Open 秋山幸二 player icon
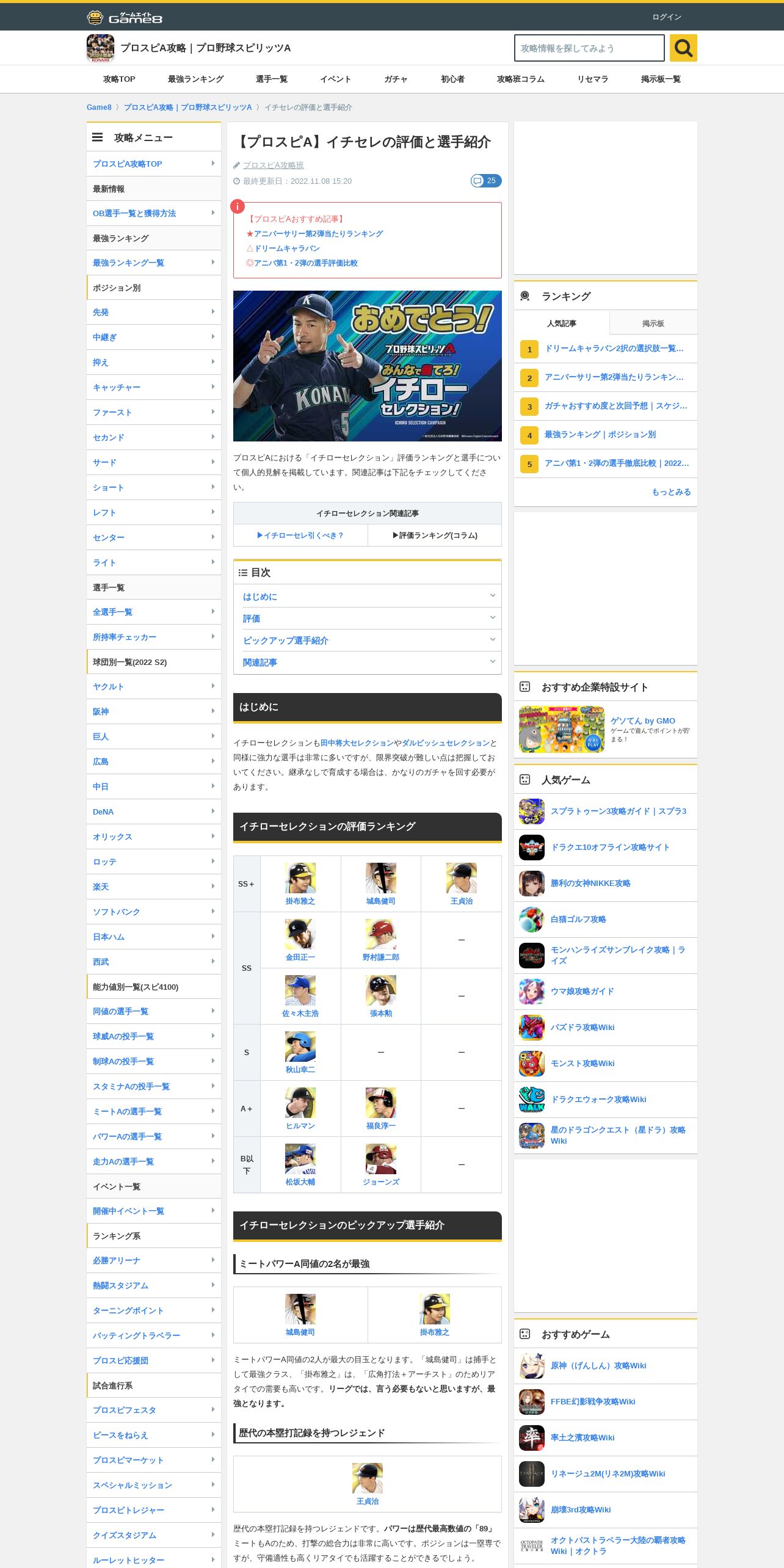This screenshot has height=1568, width=784. pyautogui.click(x=300, y=1047)
